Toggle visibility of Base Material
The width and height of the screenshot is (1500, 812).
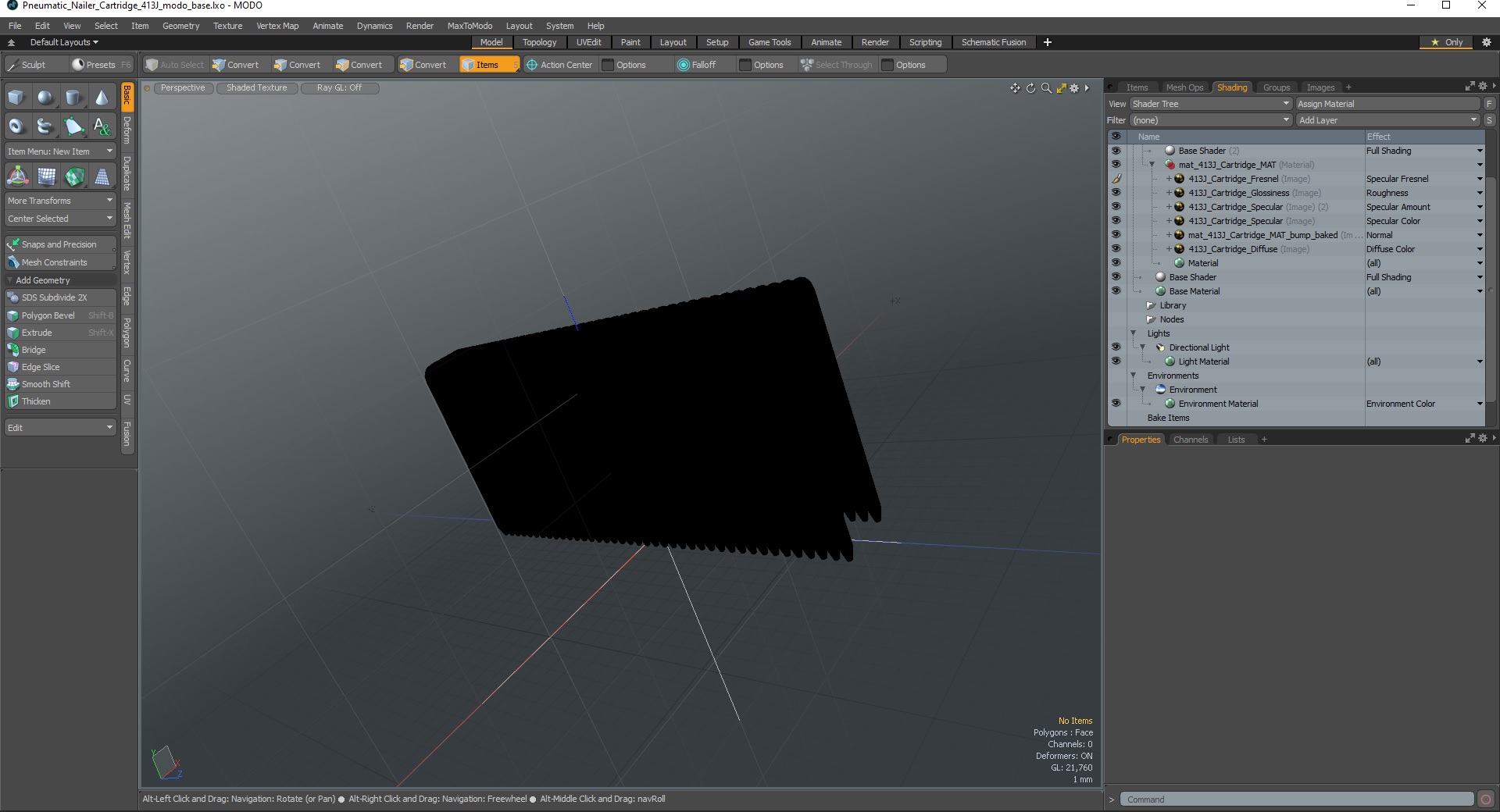coord(1116,291)
